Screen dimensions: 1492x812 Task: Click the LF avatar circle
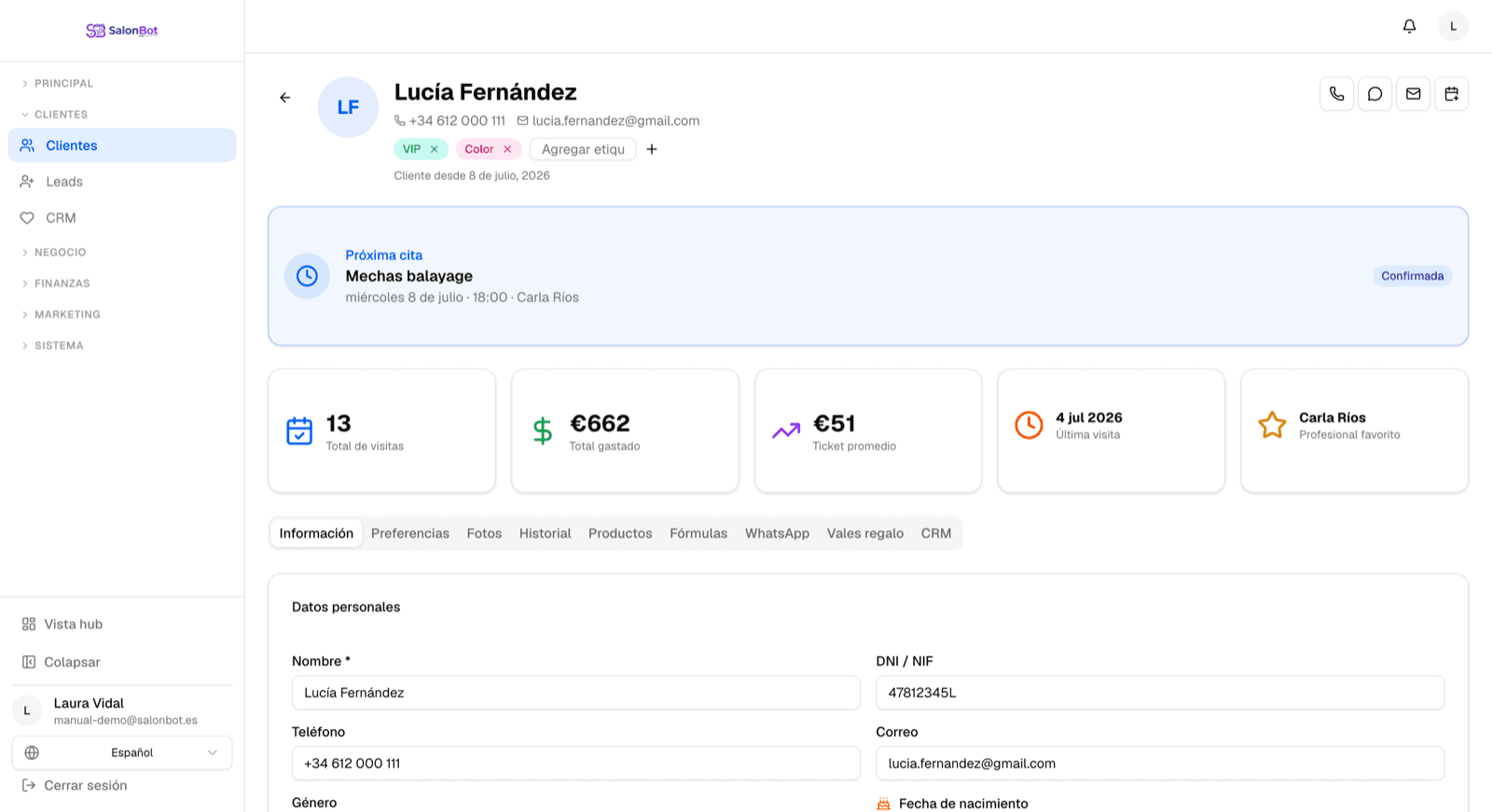[x=348, y=107]
